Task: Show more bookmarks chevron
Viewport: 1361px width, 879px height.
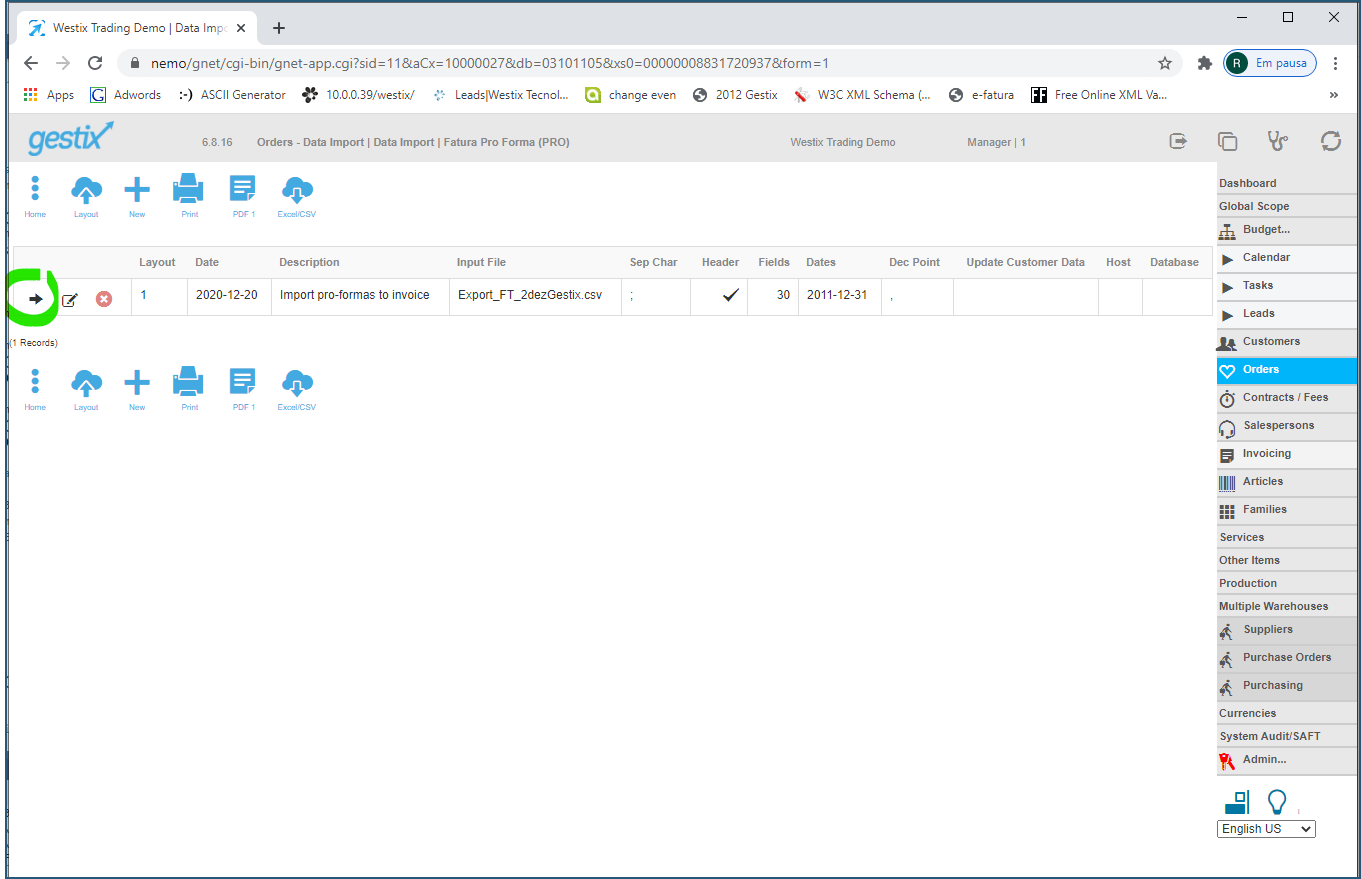Action: click(x=1333, y=95)
